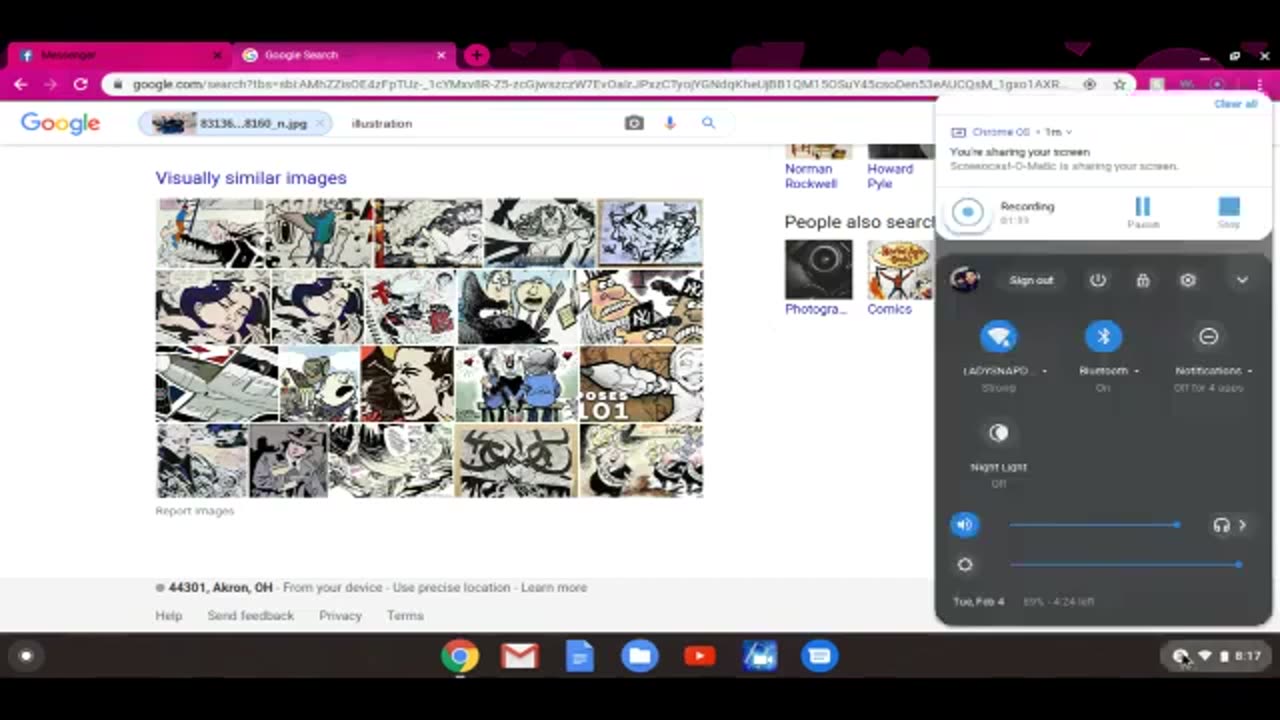This screenshot has height=720, width=1280.
Task: Expand the Chrome OS notification chevron
Action: tap(1069, 132)
